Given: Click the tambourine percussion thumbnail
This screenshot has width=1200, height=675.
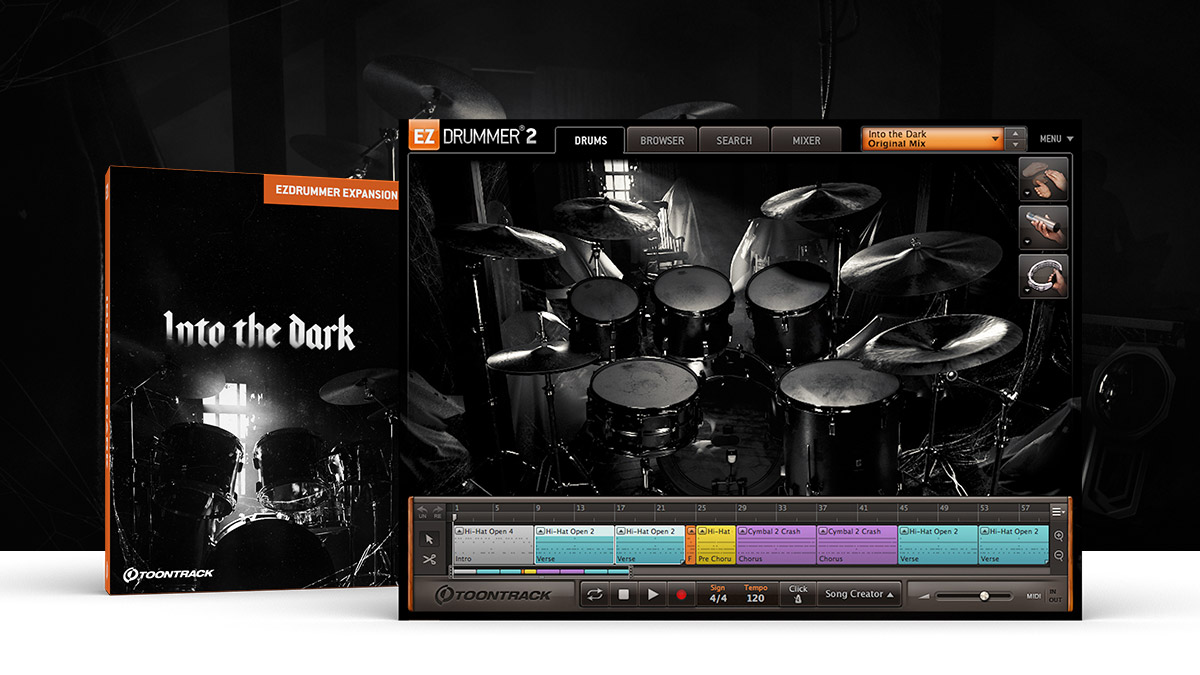Looking at the screenshot, I should pos(1045,276).
